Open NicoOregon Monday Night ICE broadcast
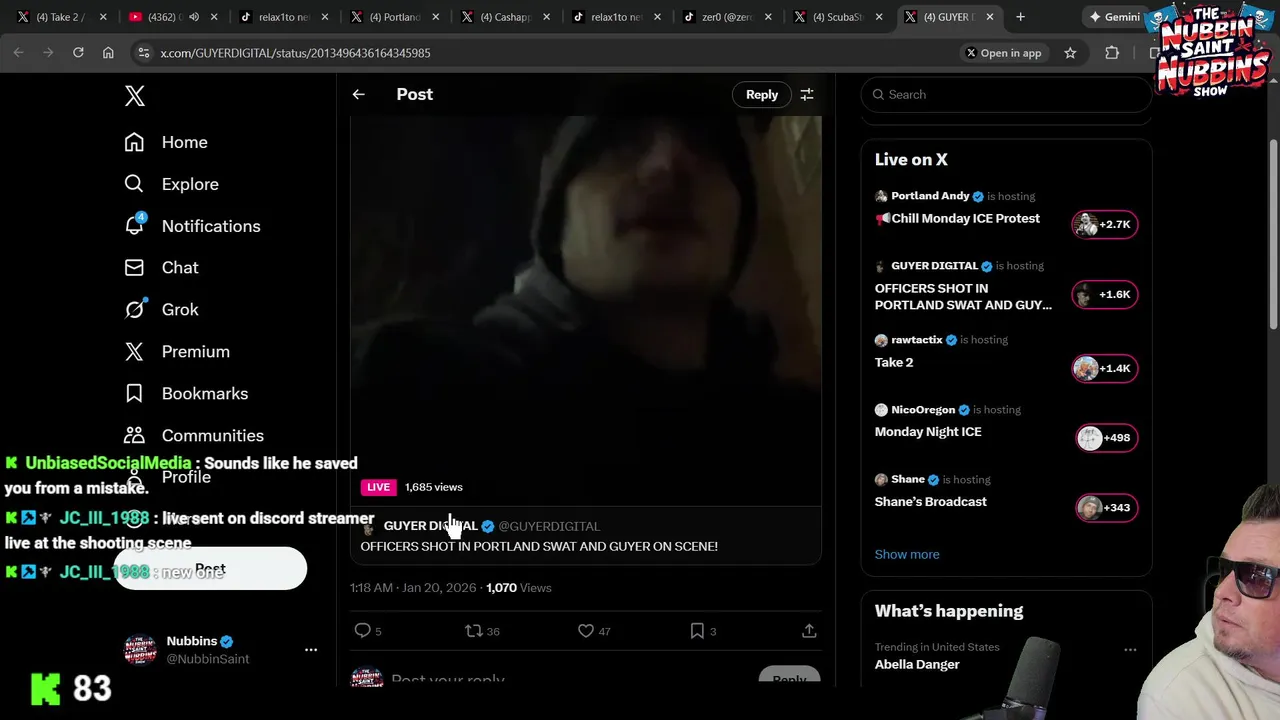The image size is (1280, 720). point(928,432)
